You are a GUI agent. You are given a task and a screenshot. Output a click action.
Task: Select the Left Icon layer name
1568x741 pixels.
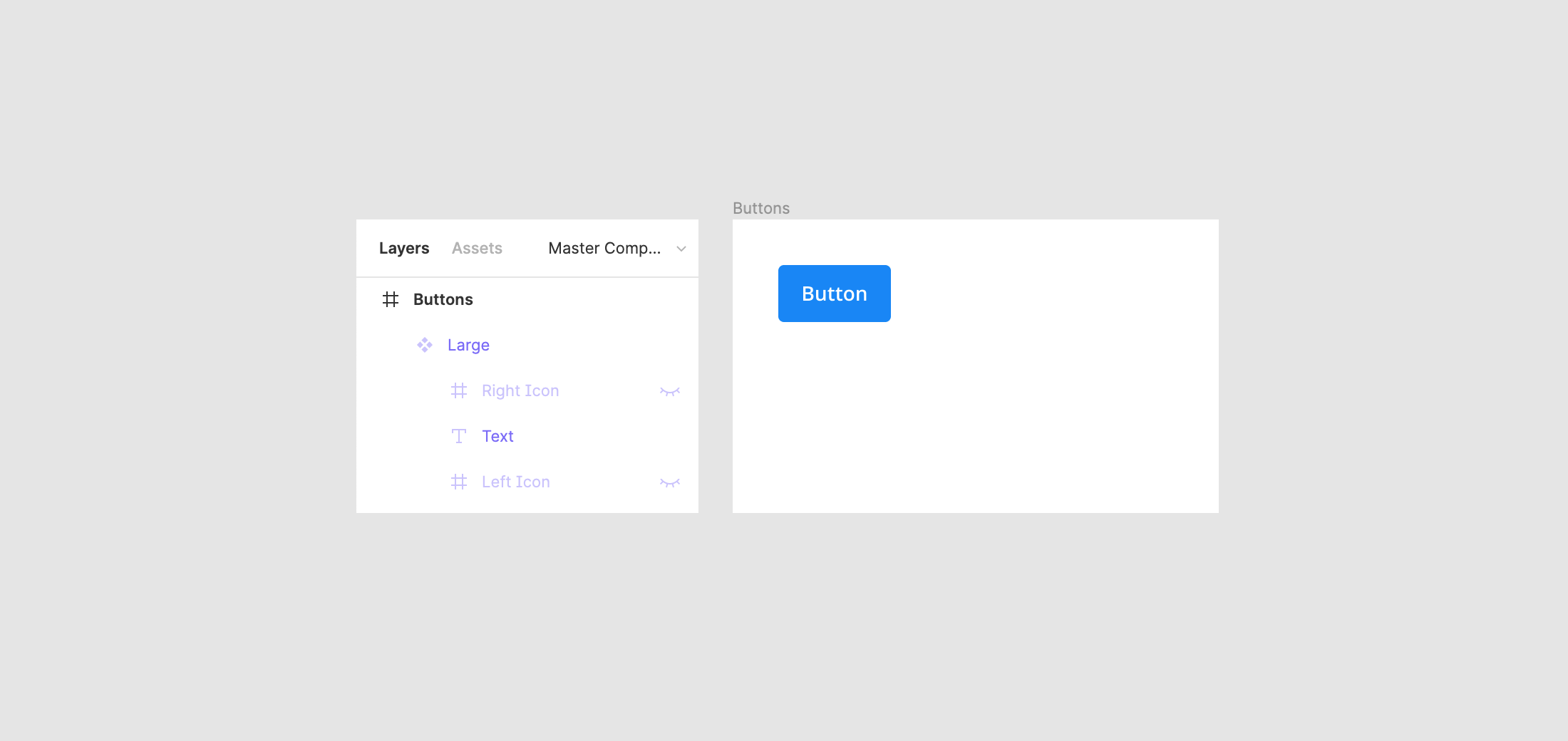(x=516, y=482)
